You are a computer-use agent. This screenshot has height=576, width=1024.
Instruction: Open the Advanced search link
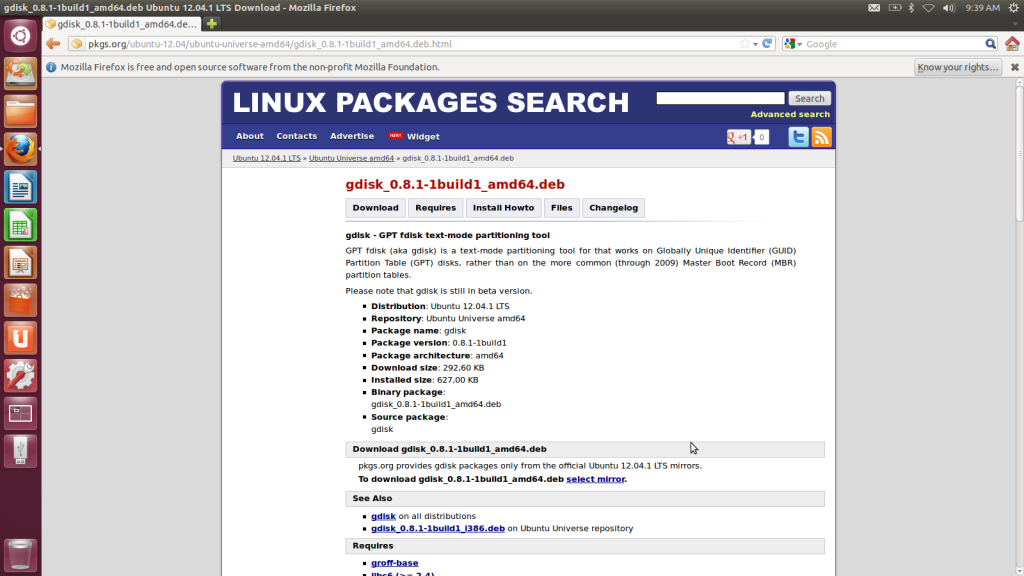[790, 114]
